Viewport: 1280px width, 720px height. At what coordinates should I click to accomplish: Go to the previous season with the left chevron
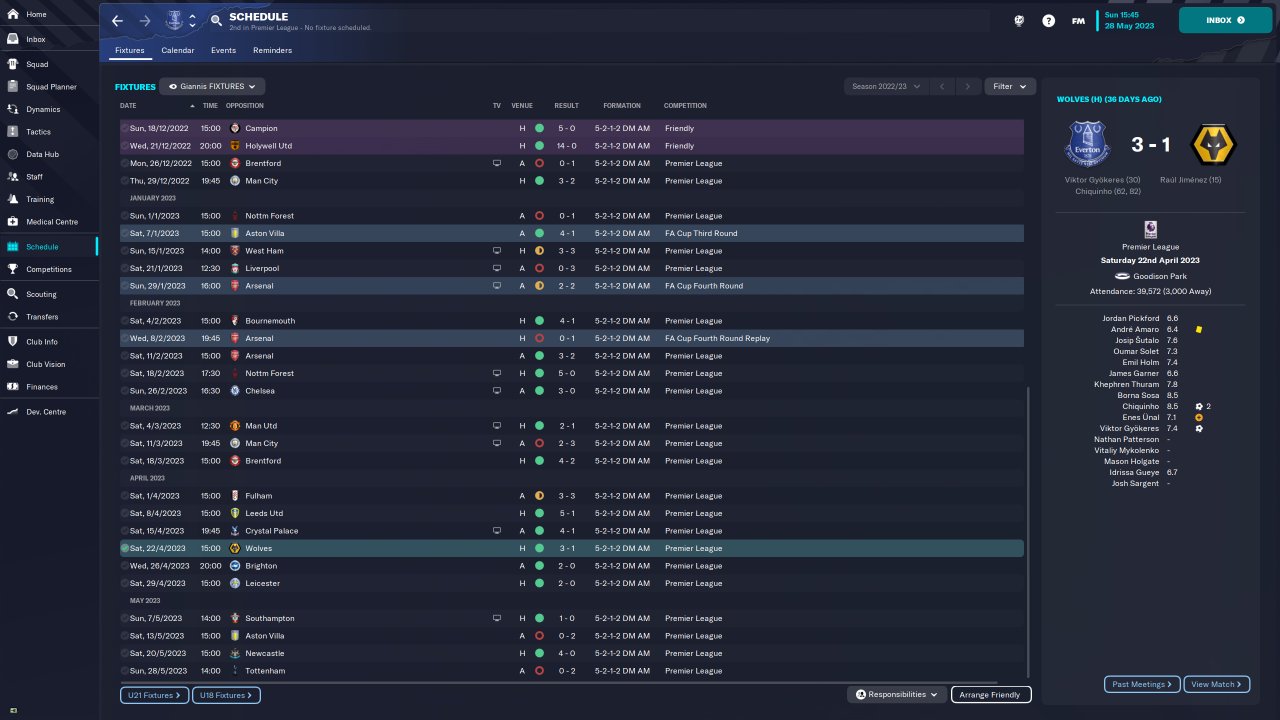pyautogui.click(x=941, y=87)
